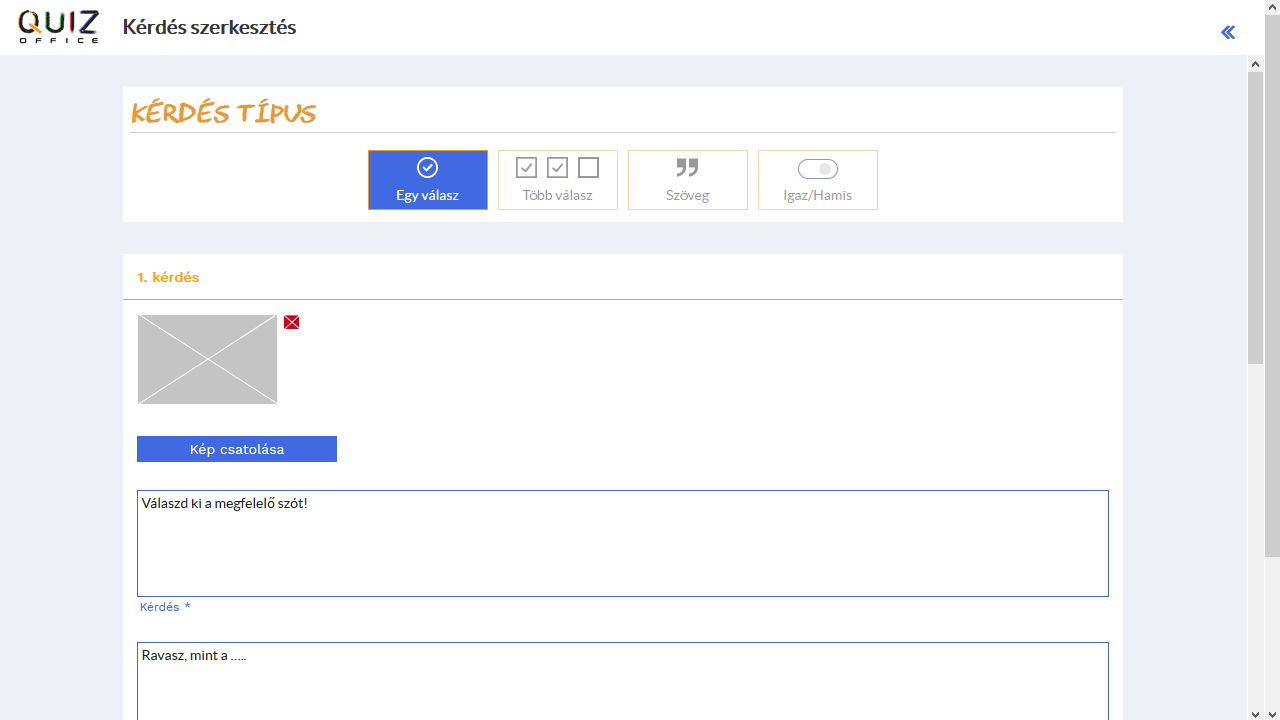The width and height of the screenshot is (1280, 720).
Task: Click the 1. kérdés section header
Action: (x=168, y=277)
